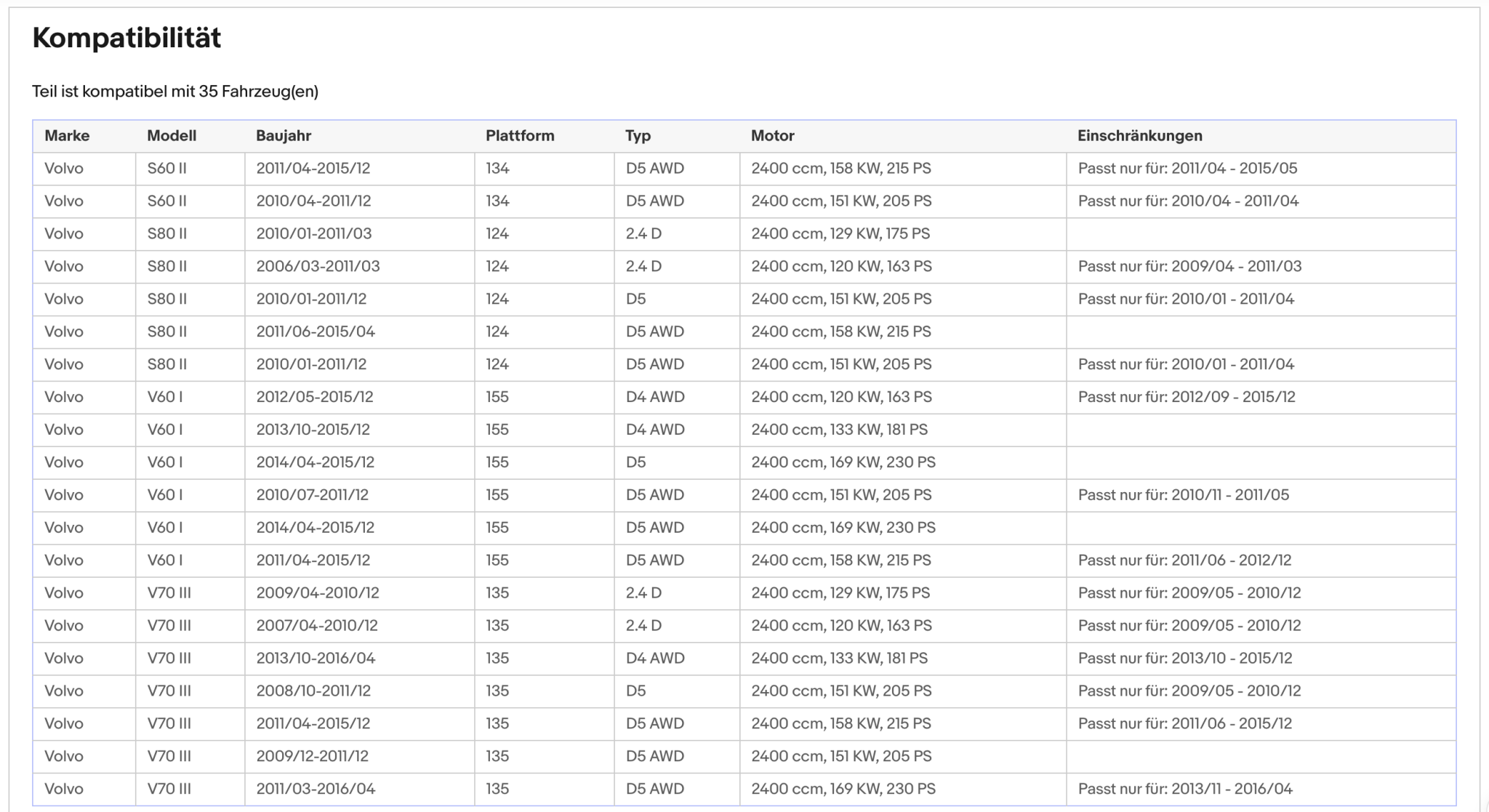Click restriction 'Passt nur für: 2010/11 - 2011/05'
This screenshot has width=1489, height=812.
1184,495
